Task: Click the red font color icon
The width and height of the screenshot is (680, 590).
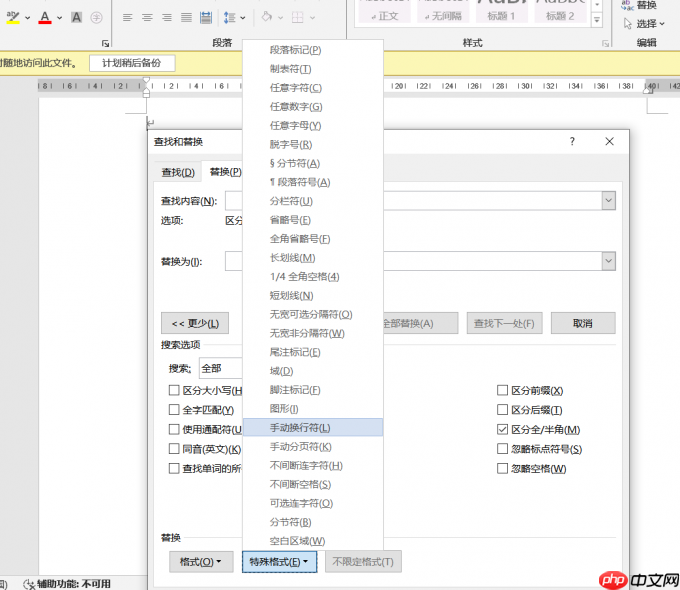Action: click(45, 17)
